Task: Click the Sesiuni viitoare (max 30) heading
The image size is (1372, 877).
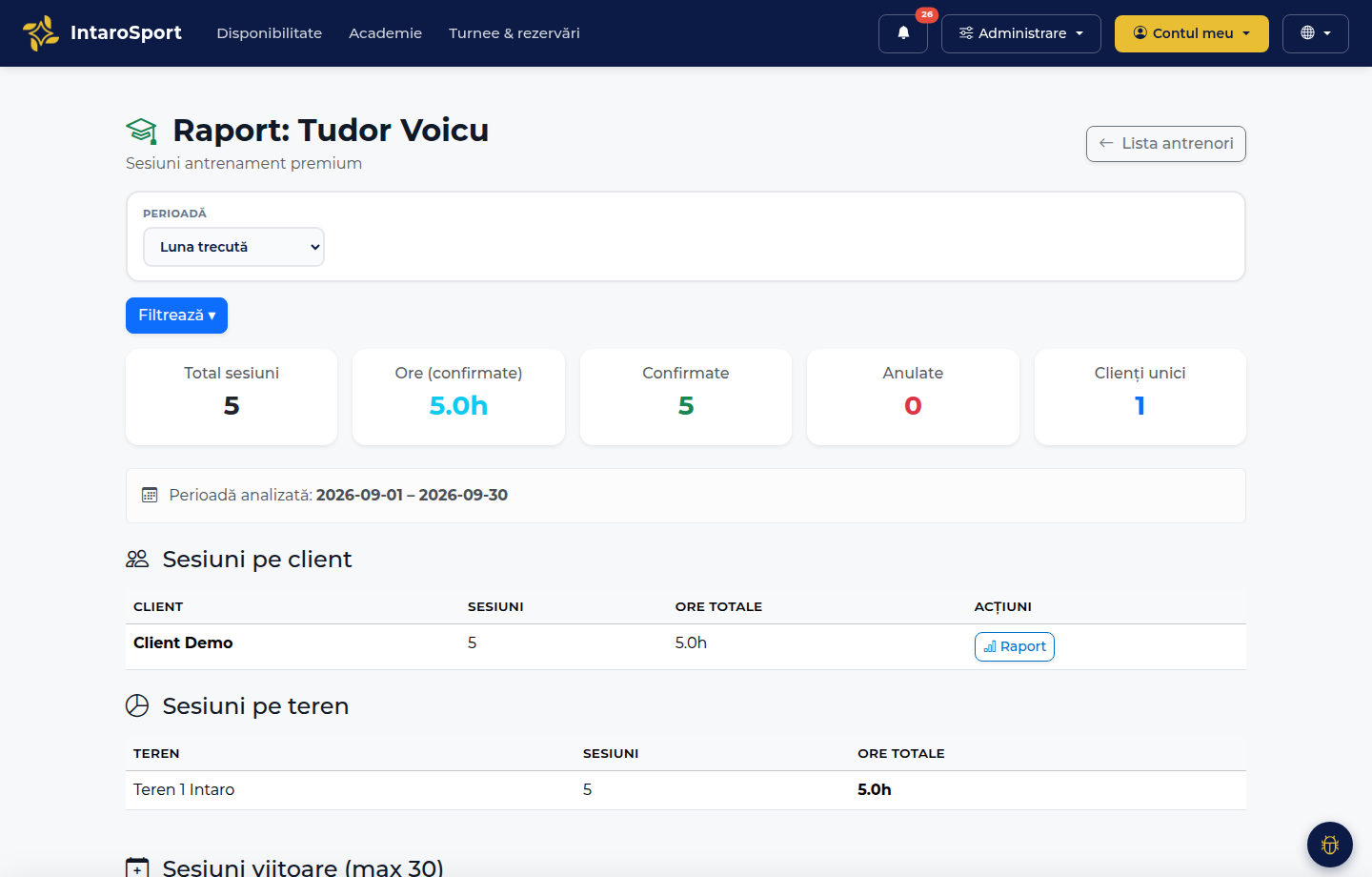Action: pyautogui.click(x=303, y=867)
